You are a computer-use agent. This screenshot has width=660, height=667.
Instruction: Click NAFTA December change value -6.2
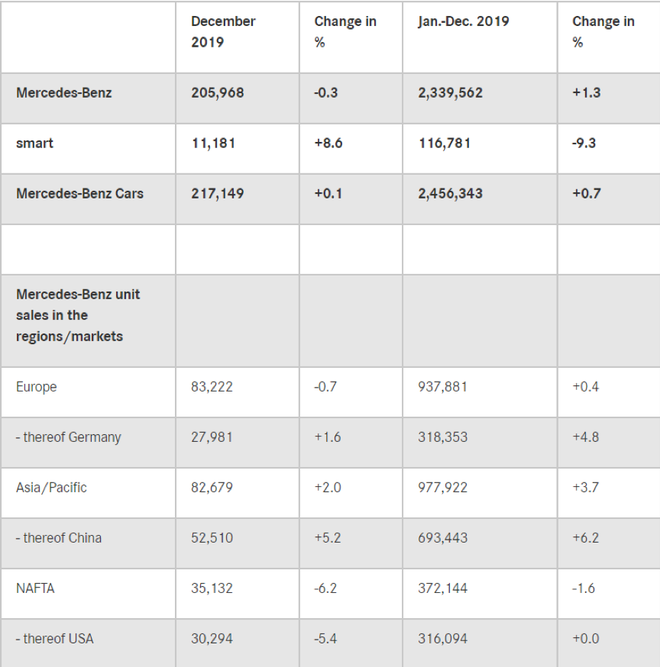[328, 588]
